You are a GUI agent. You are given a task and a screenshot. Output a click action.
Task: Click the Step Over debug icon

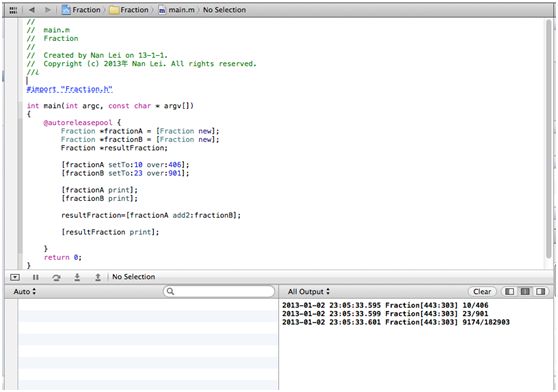[x=56, y=277]
